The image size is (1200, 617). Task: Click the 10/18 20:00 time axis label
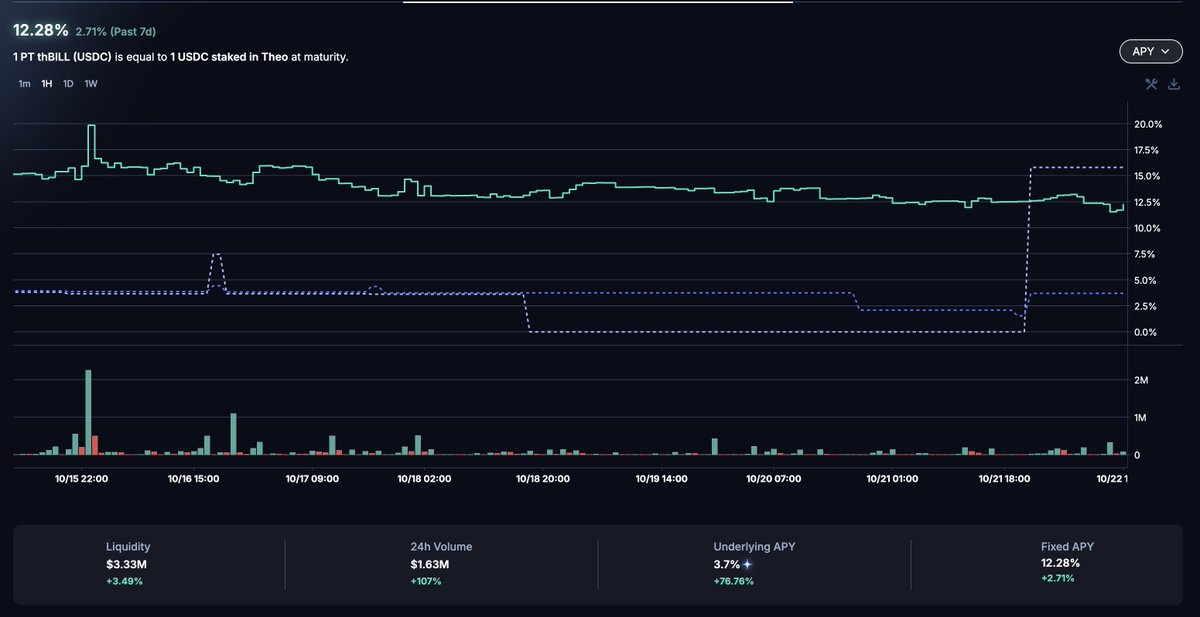pyautogui.click(x=543, y=479)
